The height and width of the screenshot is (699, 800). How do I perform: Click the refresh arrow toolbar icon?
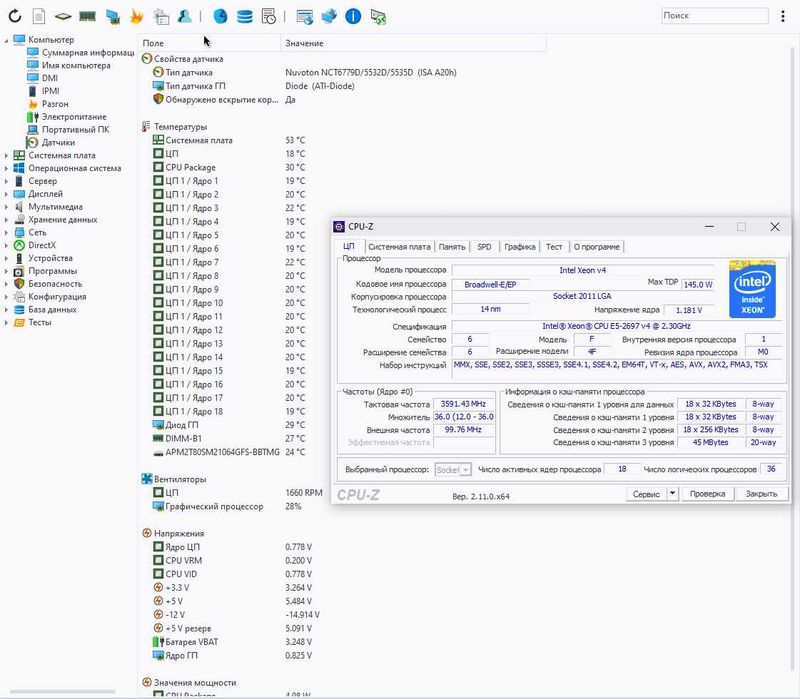[x=15, y=16]
